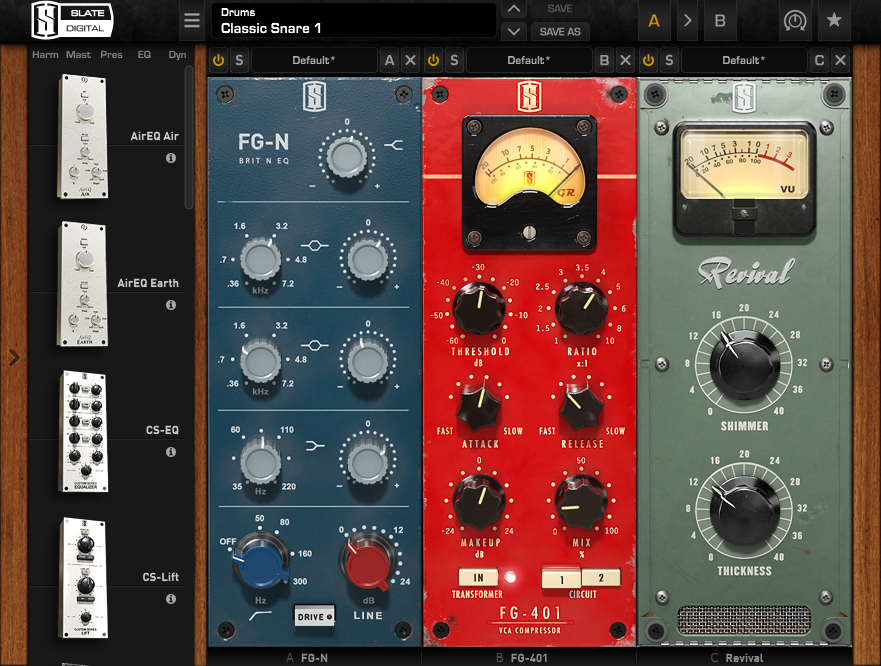
Task: Select preset slot A
Action: [x=653, y=21]
